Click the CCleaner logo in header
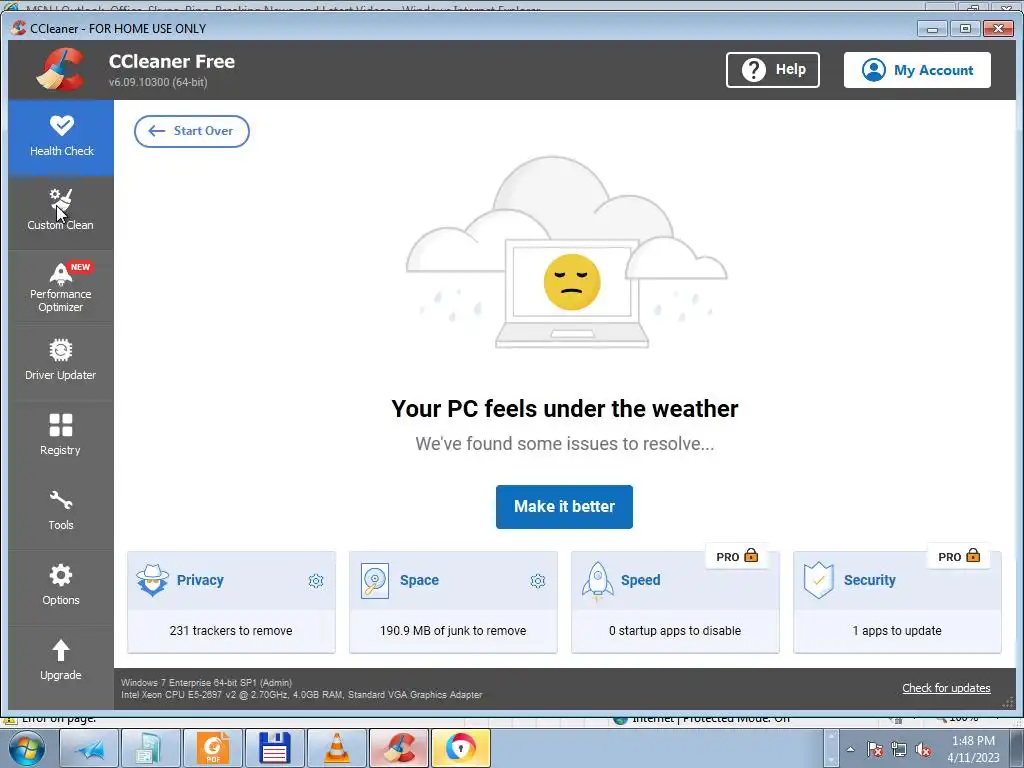 click(x=60, y=70)
